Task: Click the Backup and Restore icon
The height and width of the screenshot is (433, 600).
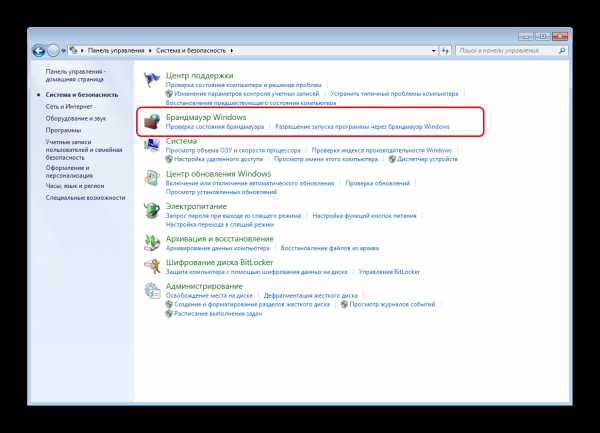Action: click(x=152, y=243)
